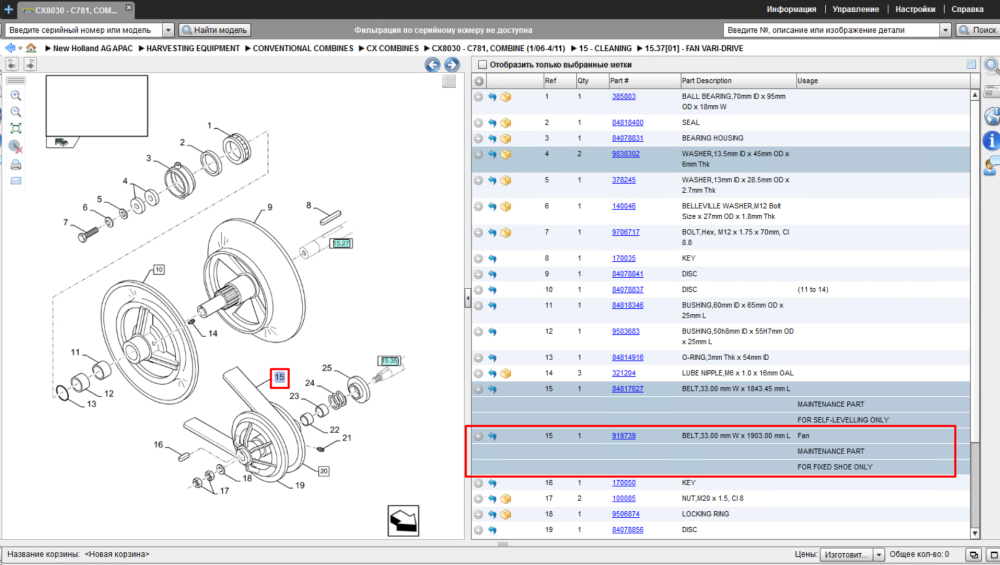Open part number link 919739

(x=624, y=436)
